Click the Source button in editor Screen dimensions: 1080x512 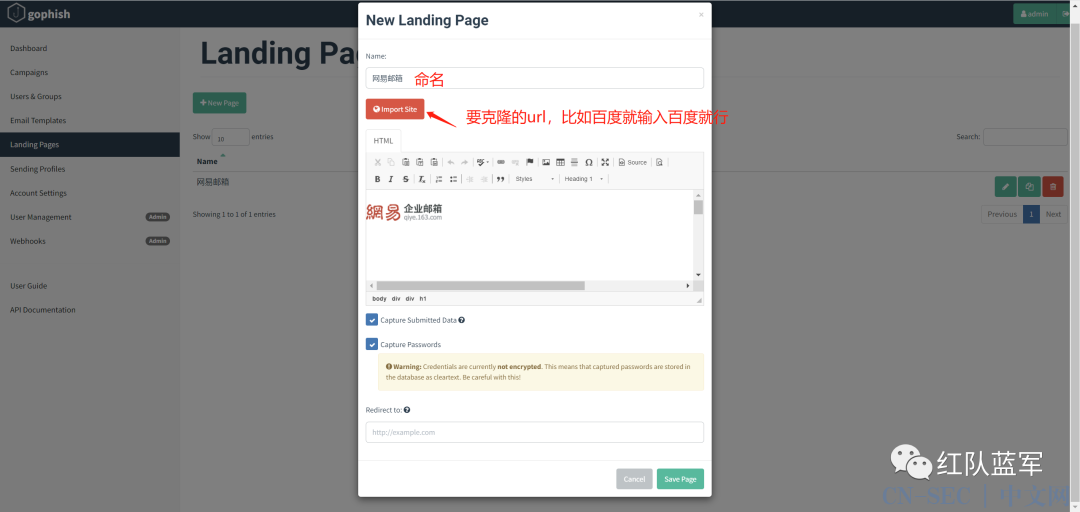(633, 162)
